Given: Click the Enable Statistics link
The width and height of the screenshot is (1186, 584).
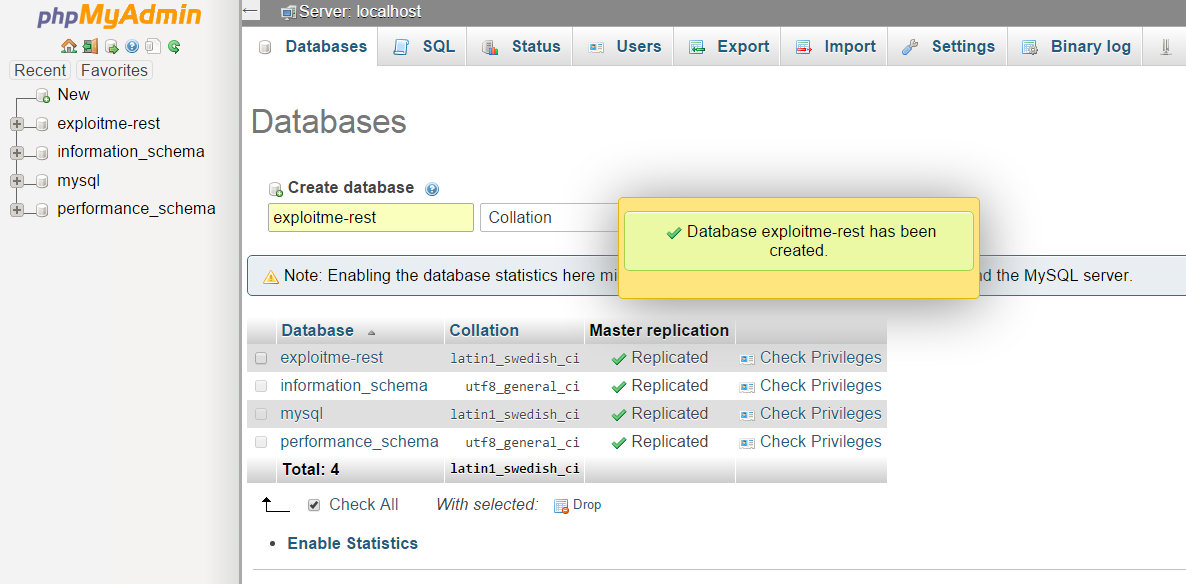Looking at the screenshot, I should (x=352, y=543).
